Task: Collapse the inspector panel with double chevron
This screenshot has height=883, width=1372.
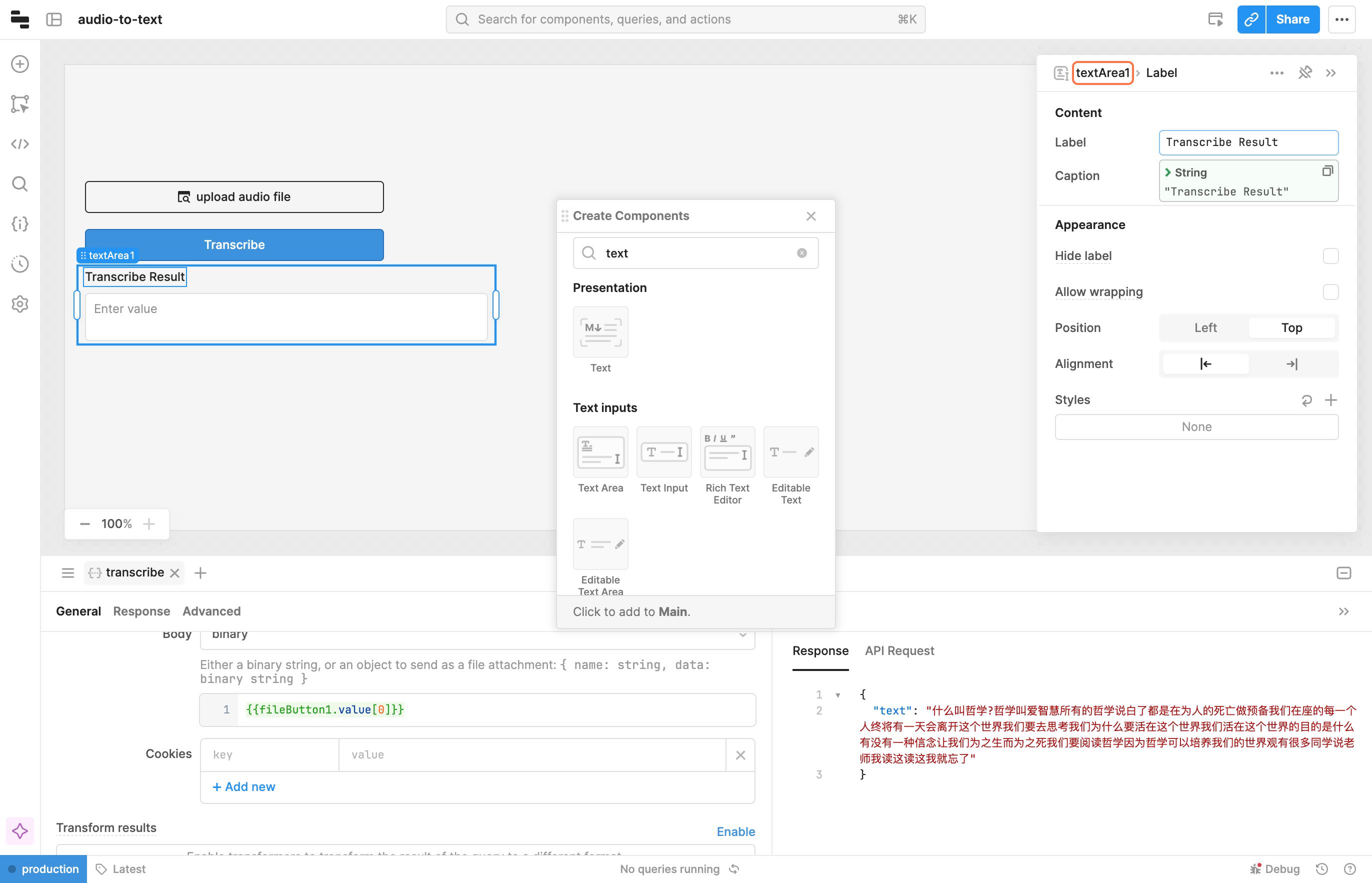Action: [x=1331, y=73]
